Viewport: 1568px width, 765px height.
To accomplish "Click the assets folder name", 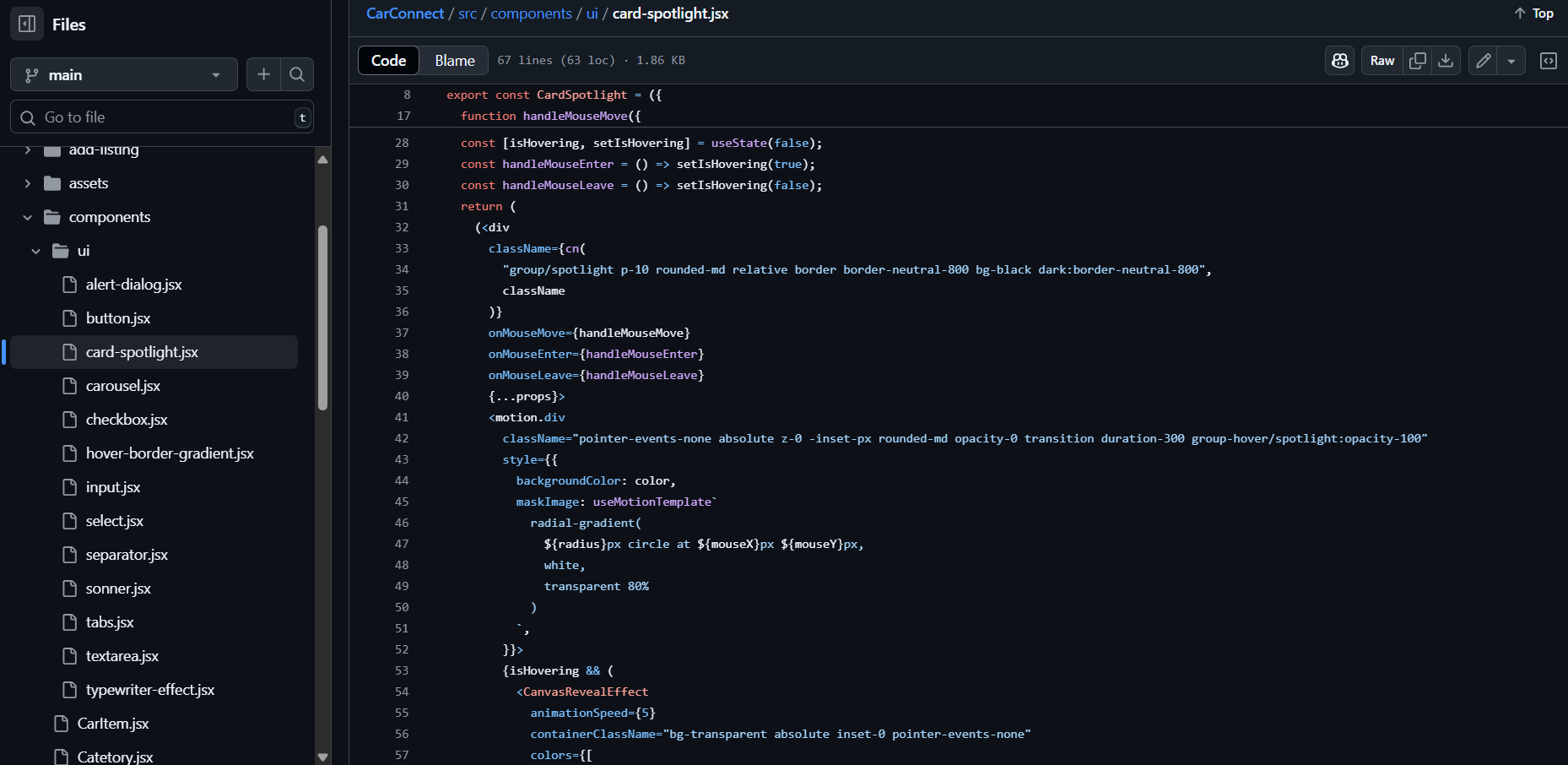I will pyautogui.click(x=89, y=183).
